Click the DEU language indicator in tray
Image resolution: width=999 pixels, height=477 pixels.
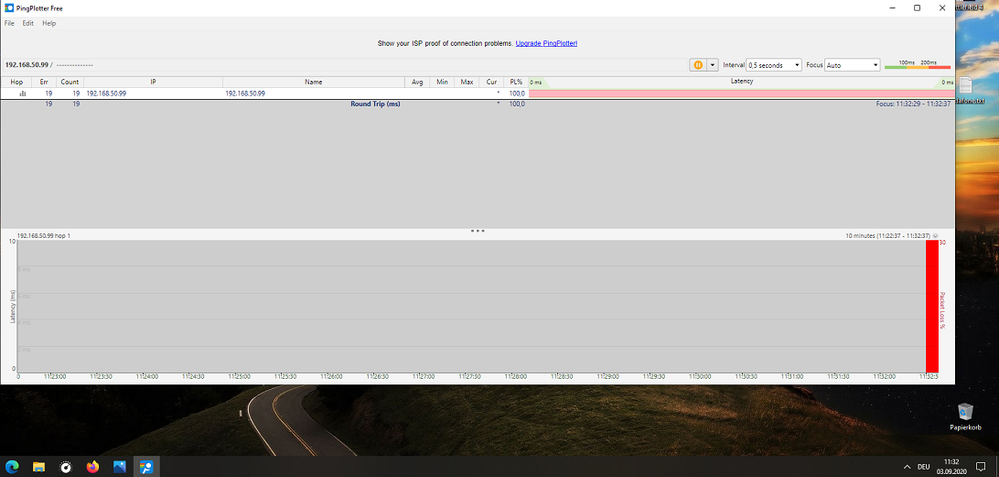click(923, 467)
